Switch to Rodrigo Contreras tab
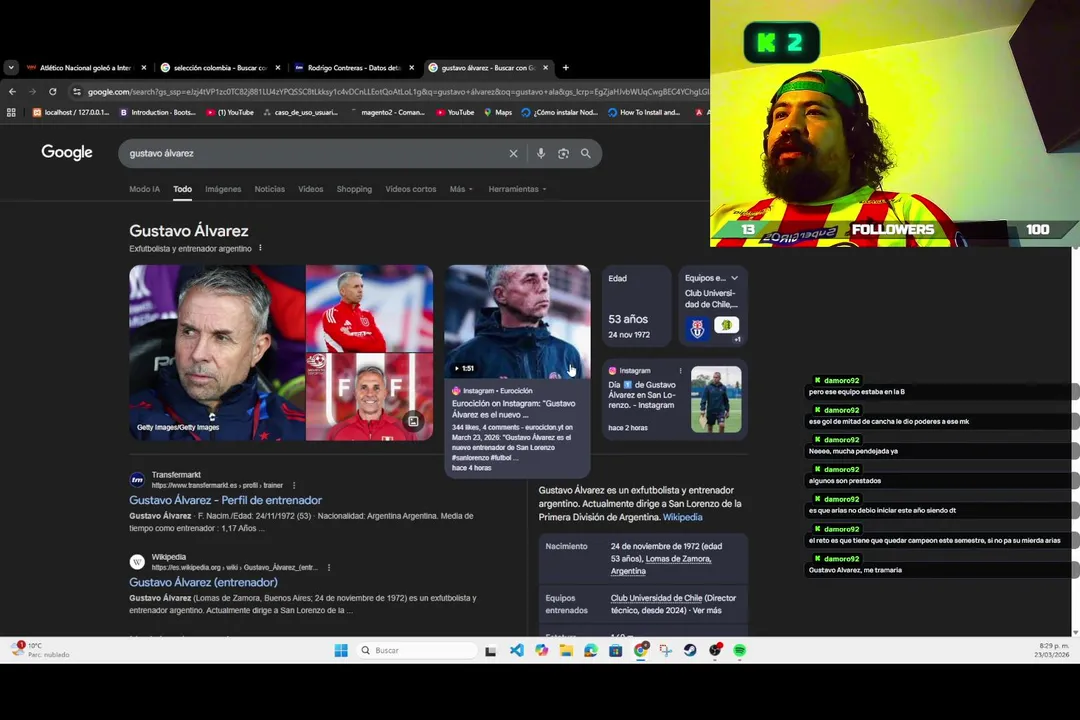This screenshot has width=1080, height=720. tap(353, 68)
